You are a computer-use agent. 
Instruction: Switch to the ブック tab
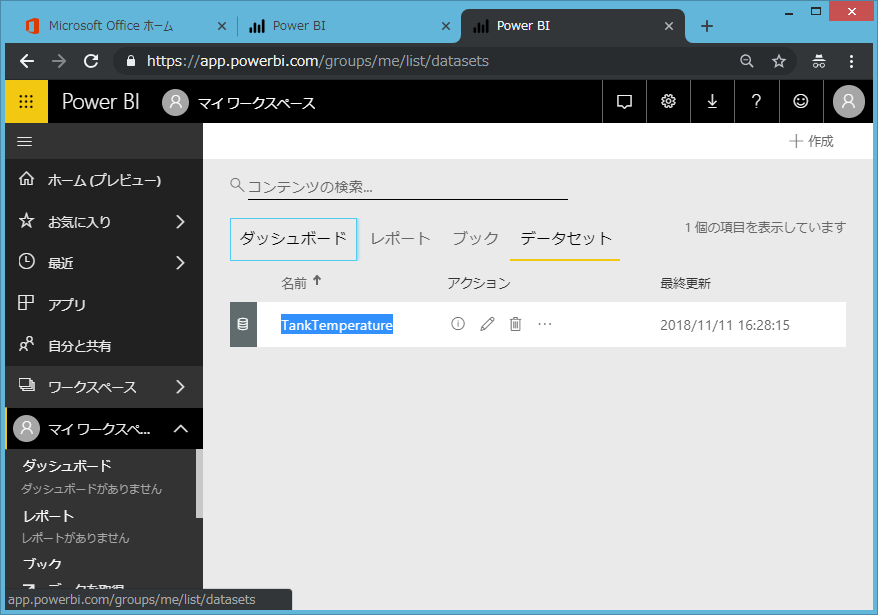(475, 239)
